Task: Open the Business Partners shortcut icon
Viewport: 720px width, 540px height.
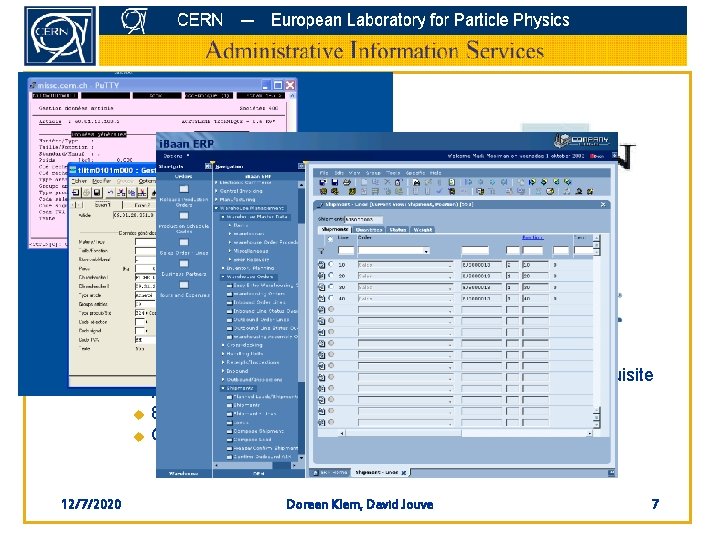Action: pyautogui.click(x=184, y=264)
